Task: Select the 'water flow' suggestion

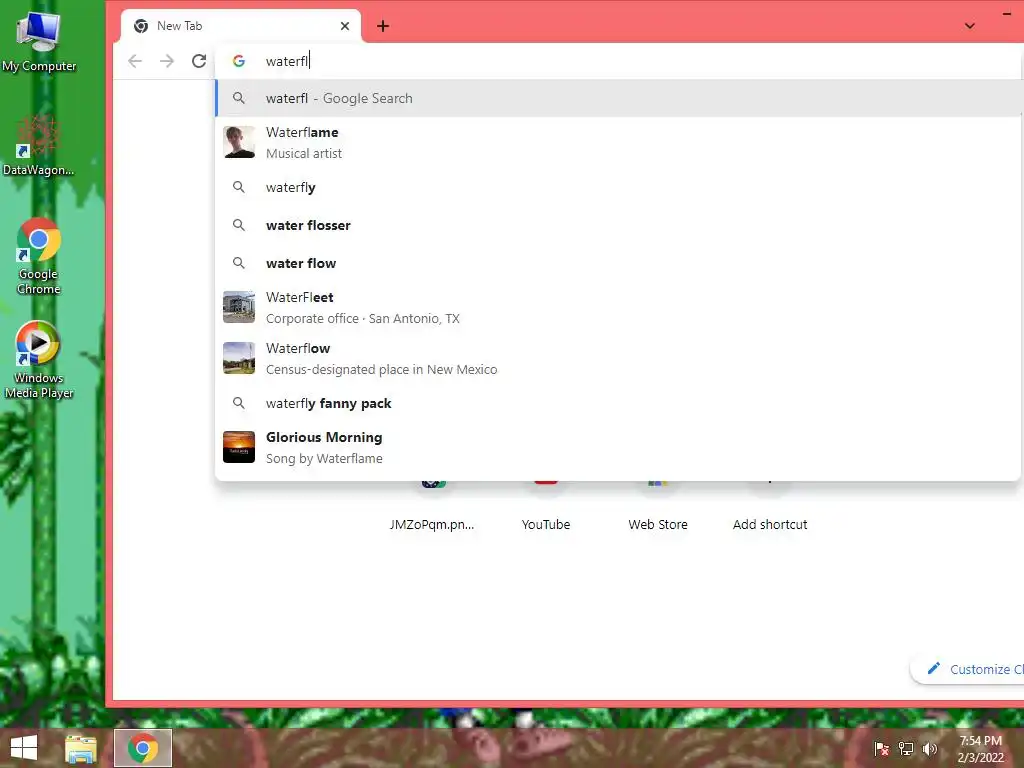Action: click(x=618, y=263)
